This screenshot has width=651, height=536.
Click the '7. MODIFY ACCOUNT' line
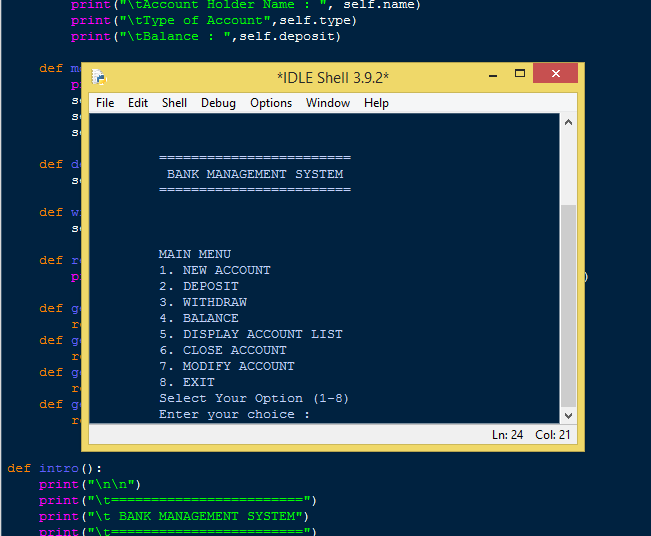(x=227, y=366)
